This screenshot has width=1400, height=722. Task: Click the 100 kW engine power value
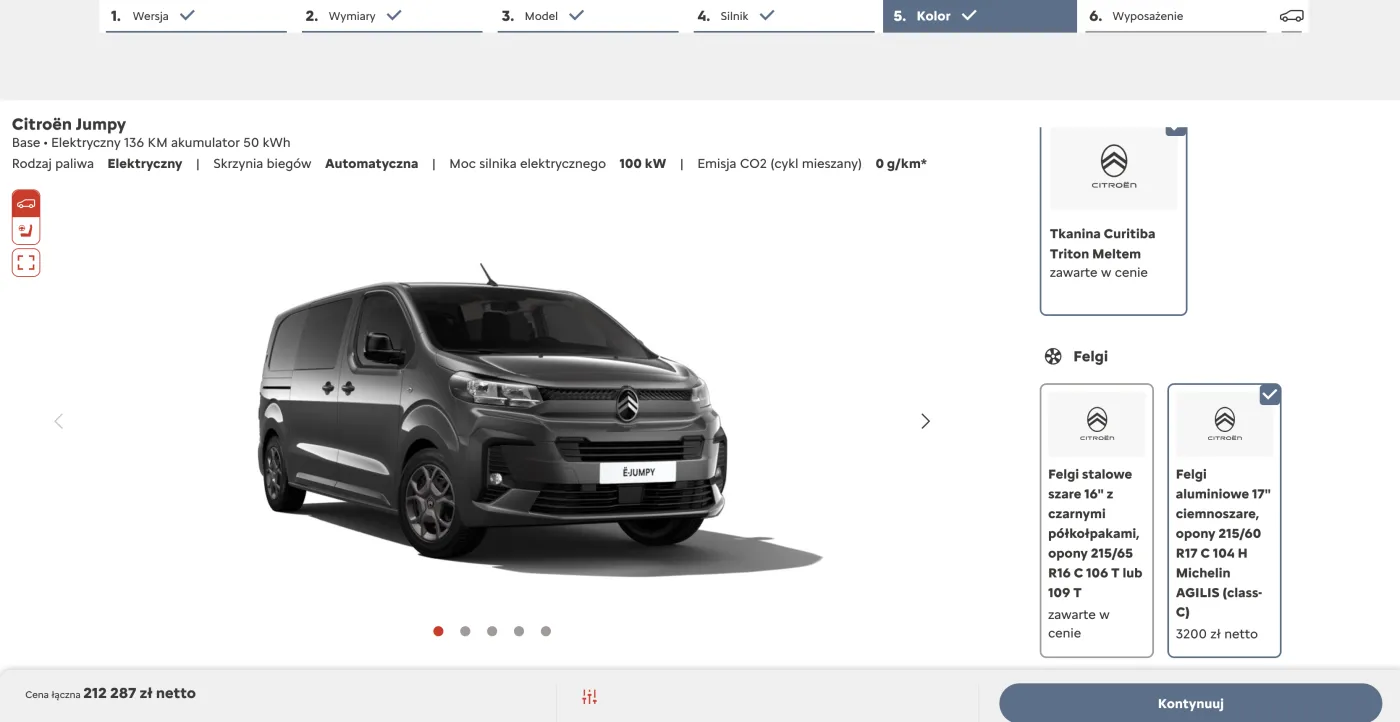coord(642,164)
